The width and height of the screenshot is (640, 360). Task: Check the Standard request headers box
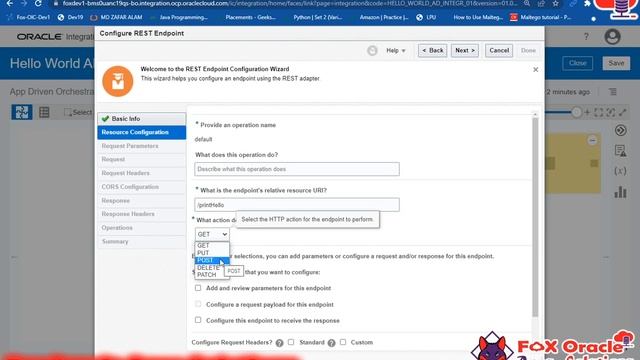[x=291, y=342]
